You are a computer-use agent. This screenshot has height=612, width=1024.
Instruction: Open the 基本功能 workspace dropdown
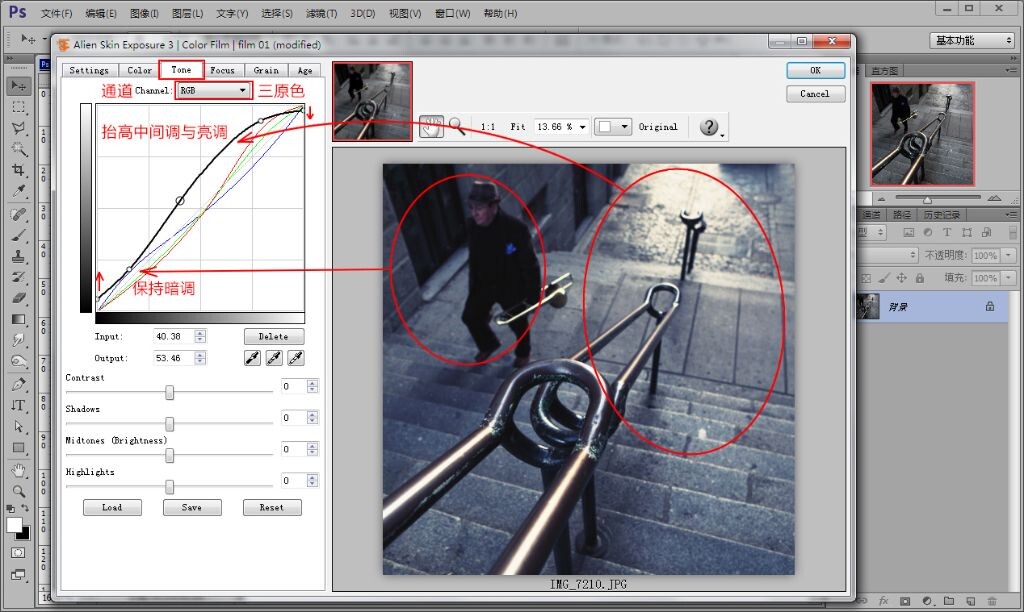tap(972, 40)
